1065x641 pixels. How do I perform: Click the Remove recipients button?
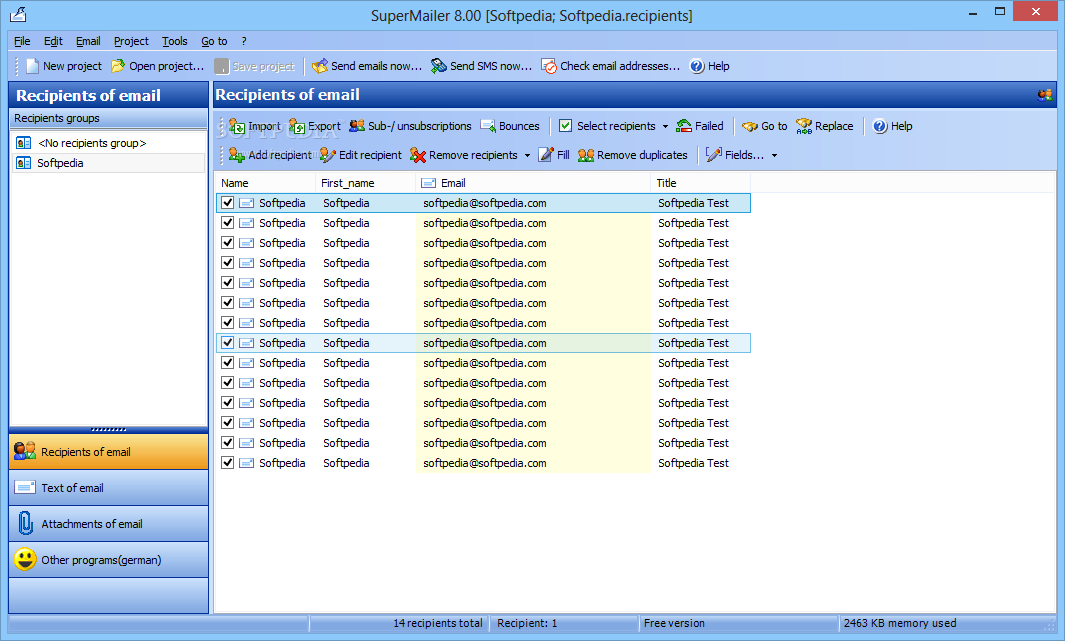tap(464, 155)
